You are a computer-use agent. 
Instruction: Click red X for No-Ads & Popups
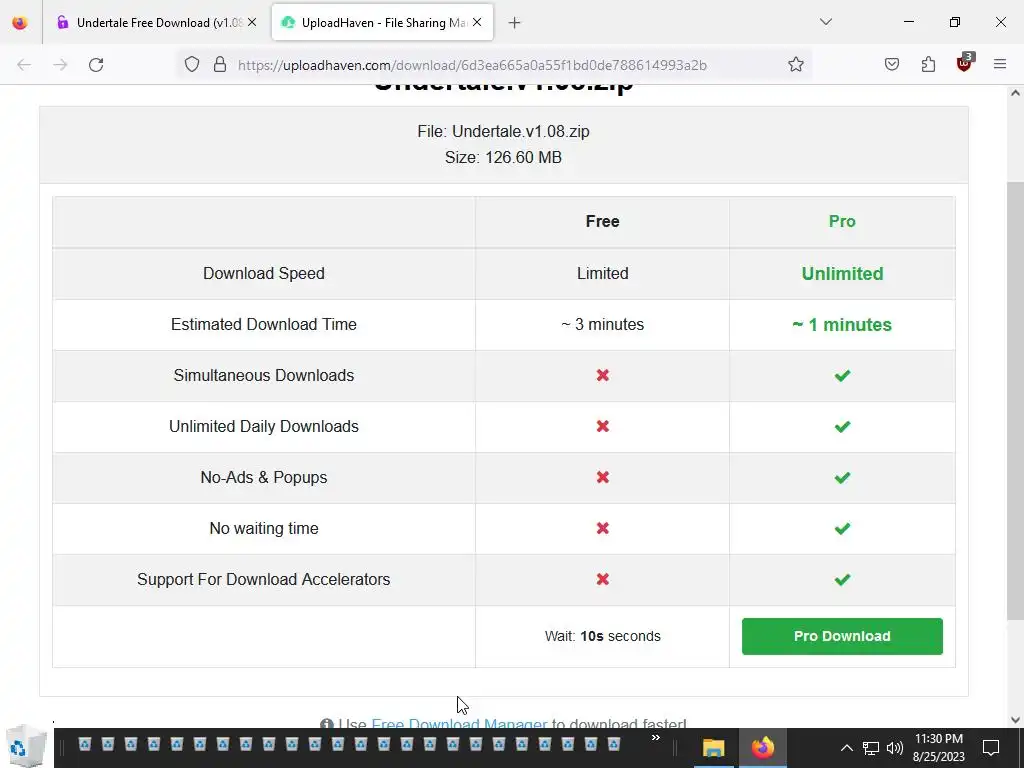[602, 477]
